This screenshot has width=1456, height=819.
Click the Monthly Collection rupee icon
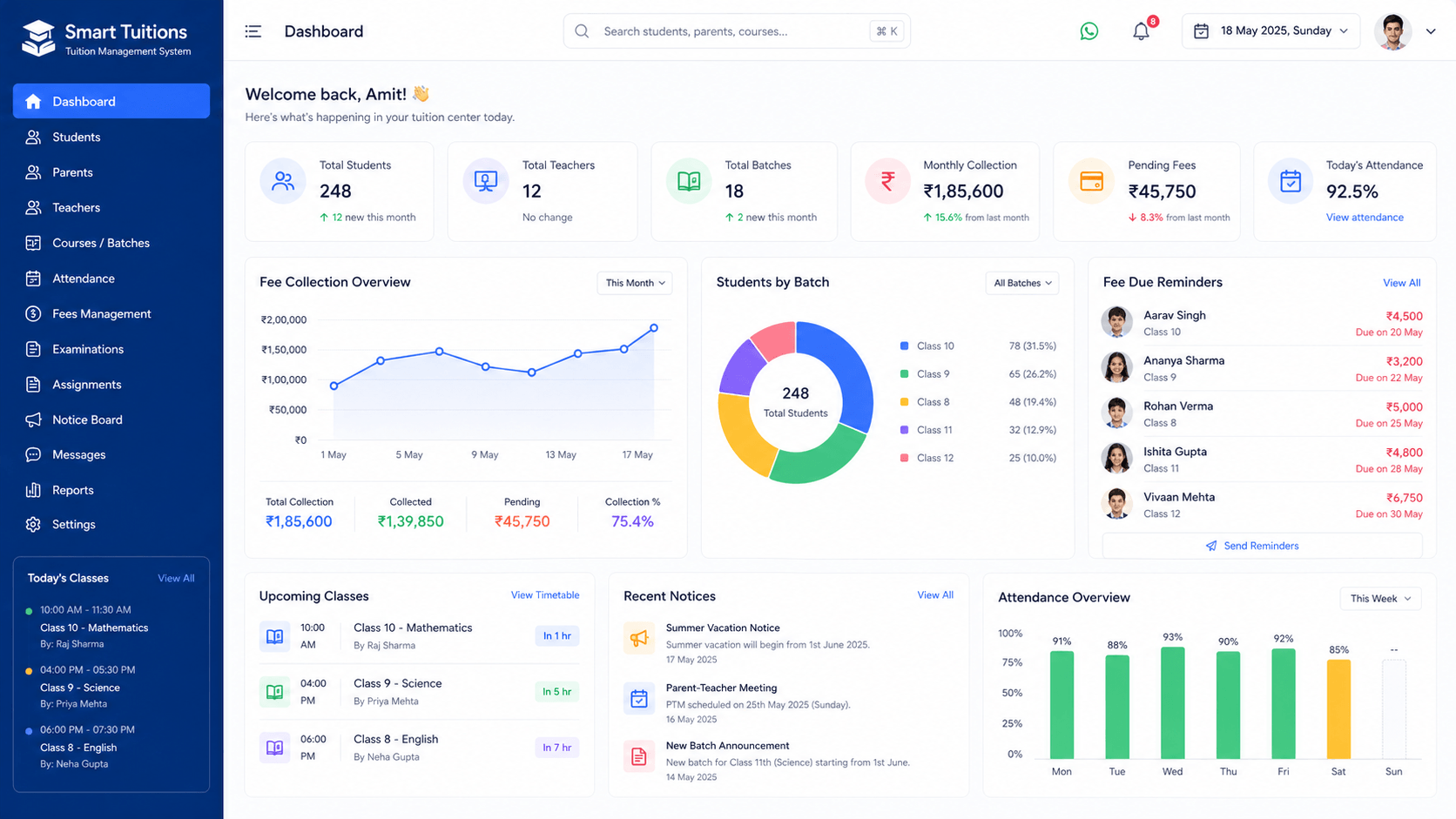click(x=887, y=181)
